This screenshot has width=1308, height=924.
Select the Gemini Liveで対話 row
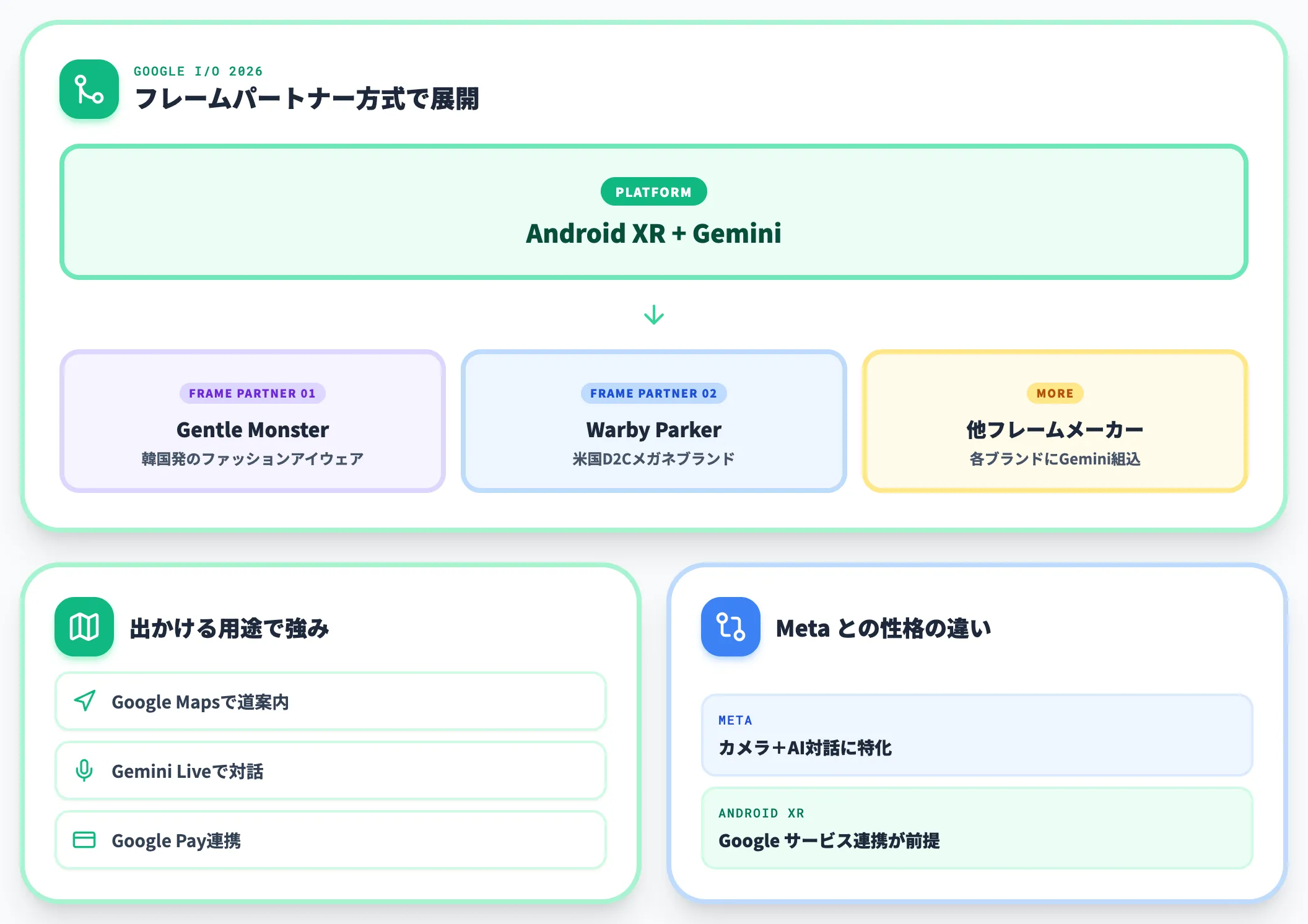click(x=331, y=770)
